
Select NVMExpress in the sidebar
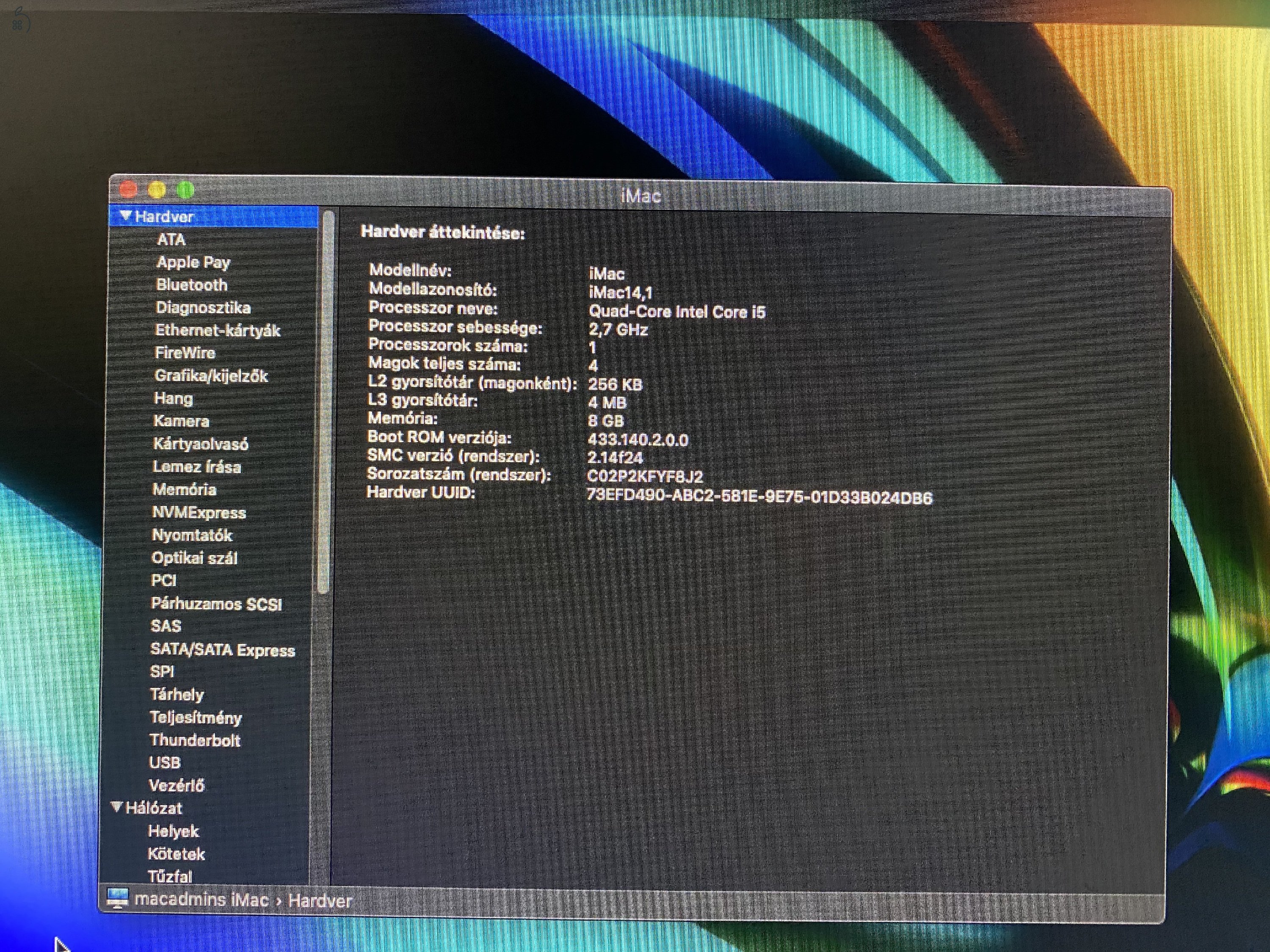199,512
